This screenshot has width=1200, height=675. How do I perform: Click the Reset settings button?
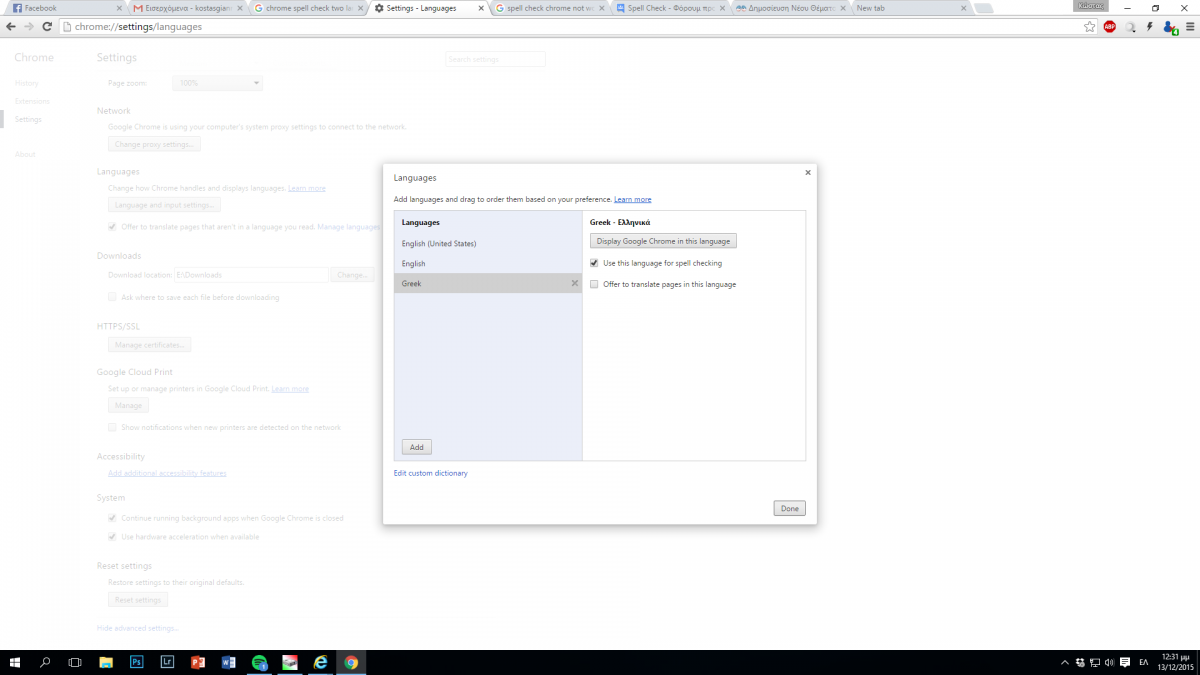[138, 600]
